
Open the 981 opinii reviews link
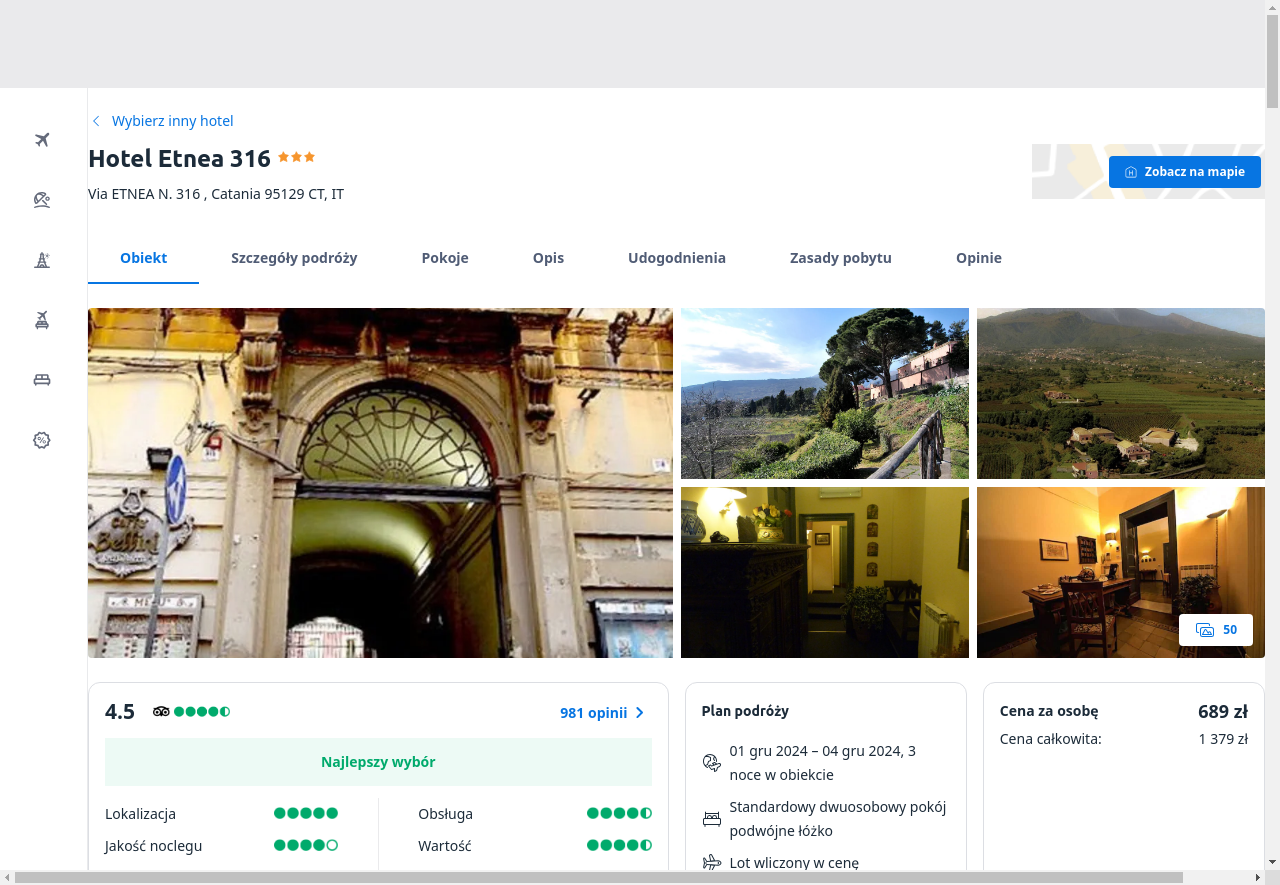(x=594, y=713)
